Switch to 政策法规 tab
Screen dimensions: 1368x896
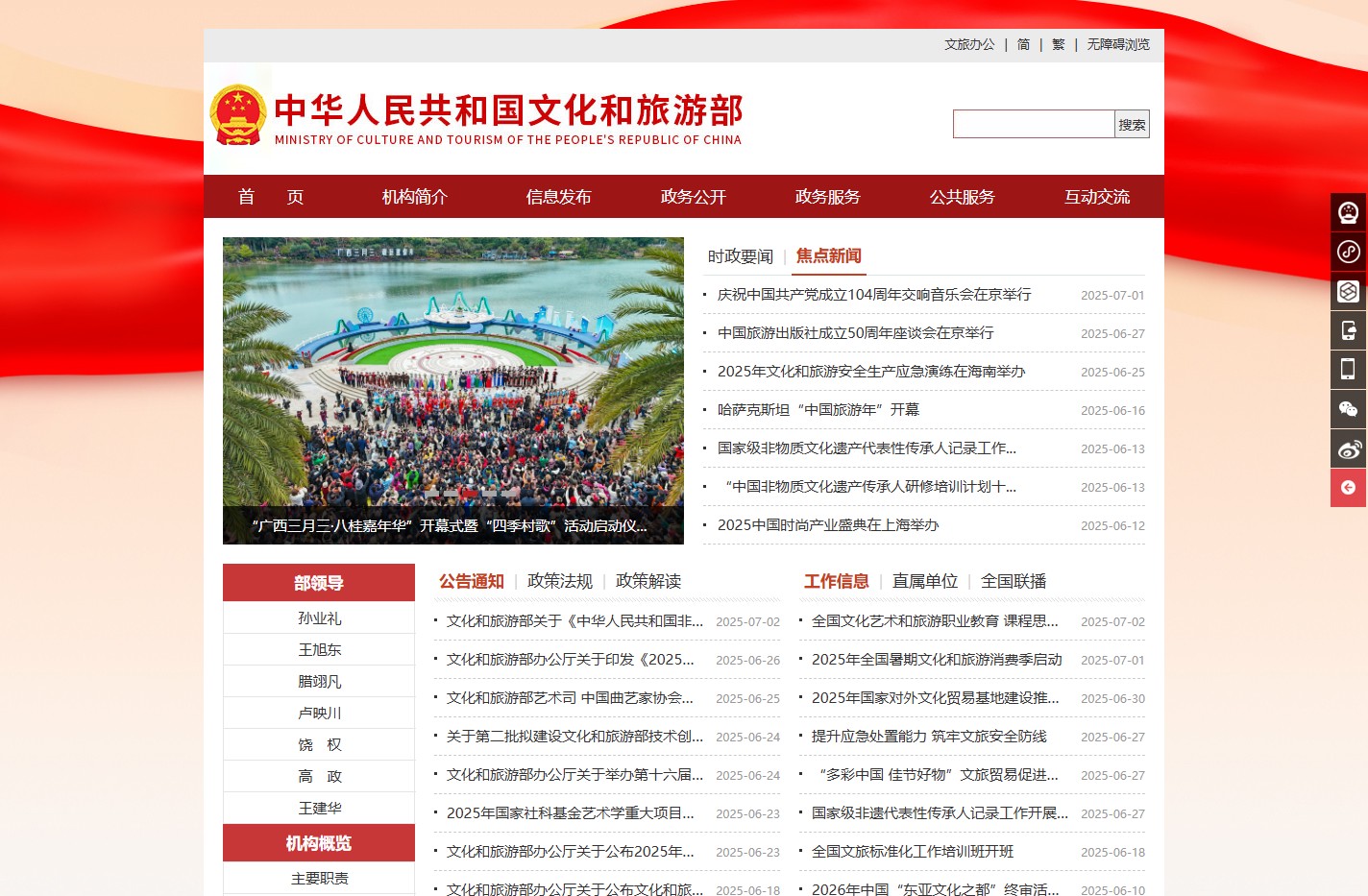tap(560, 581)
